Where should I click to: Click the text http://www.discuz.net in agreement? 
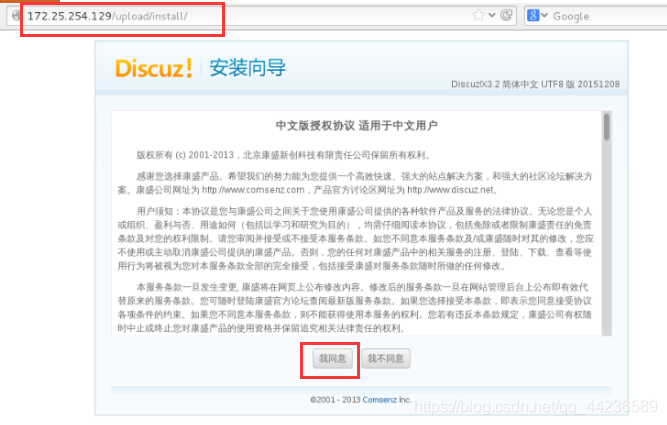[450, 190]
